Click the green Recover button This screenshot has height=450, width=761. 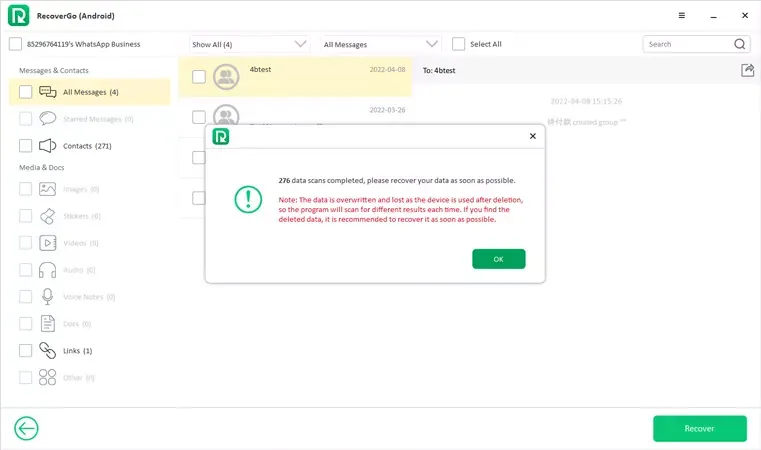pos(699,429)
